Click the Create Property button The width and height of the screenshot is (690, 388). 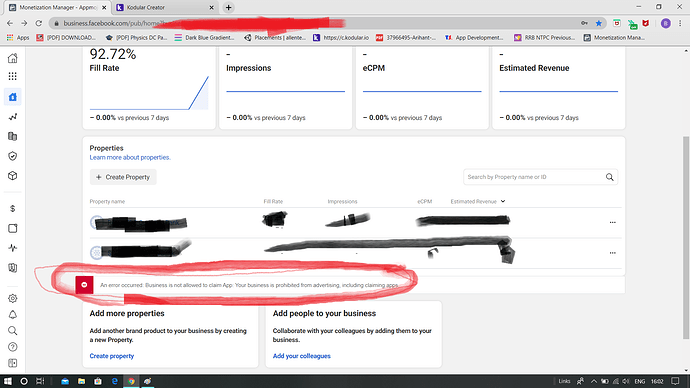123,177
